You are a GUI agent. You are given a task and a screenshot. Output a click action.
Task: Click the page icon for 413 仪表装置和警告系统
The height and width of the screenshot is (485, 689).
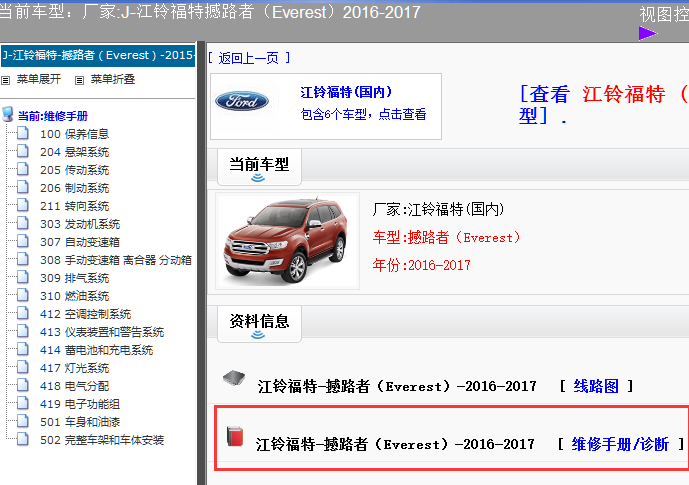point(23,331)
